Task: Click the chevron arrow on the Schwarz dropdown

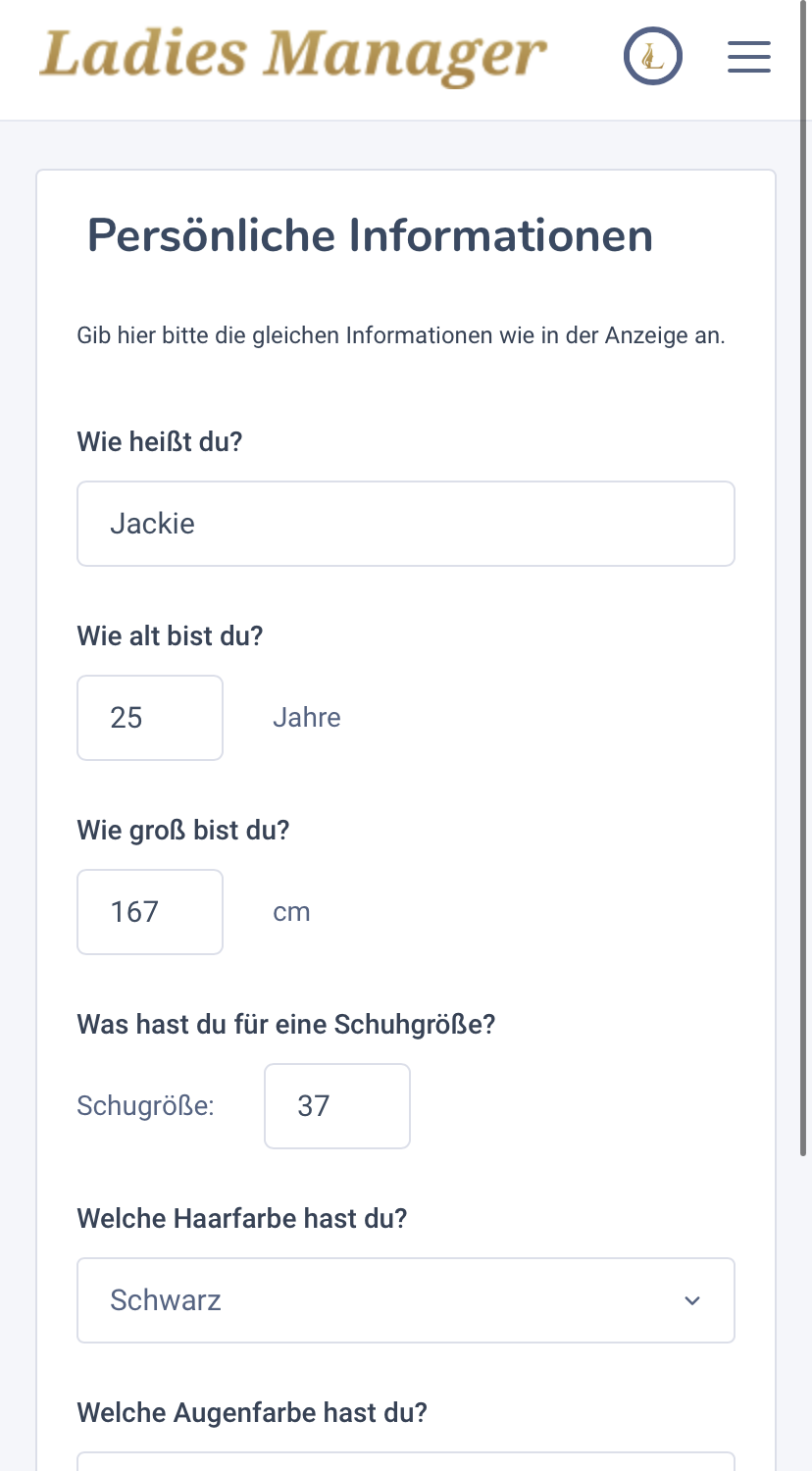Action: (692, 1300)
